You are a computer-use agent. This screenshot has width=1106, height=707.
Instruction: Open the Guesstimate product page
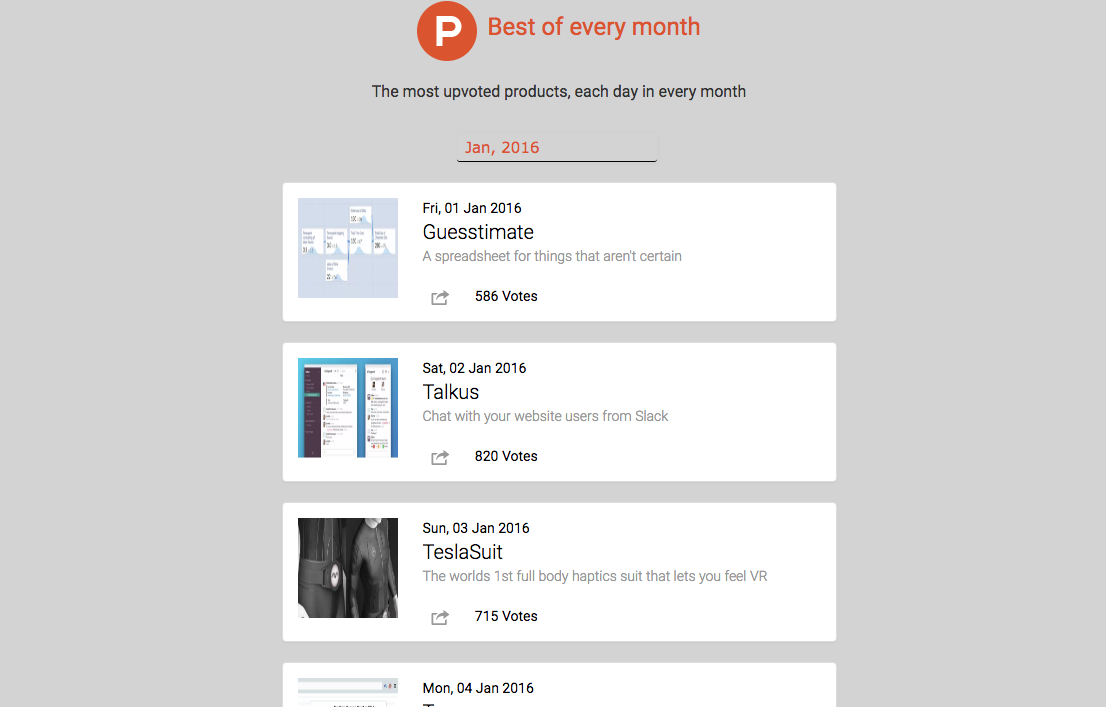point(478,231)
